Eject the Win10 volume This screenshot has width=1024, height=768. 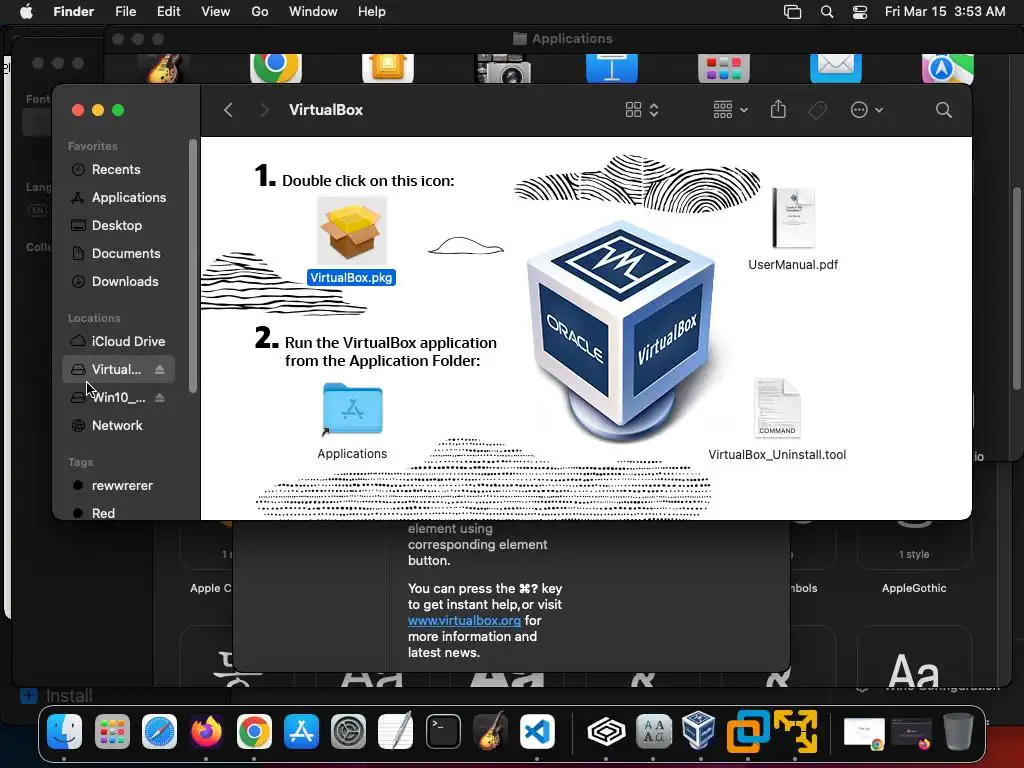(159, 398)
